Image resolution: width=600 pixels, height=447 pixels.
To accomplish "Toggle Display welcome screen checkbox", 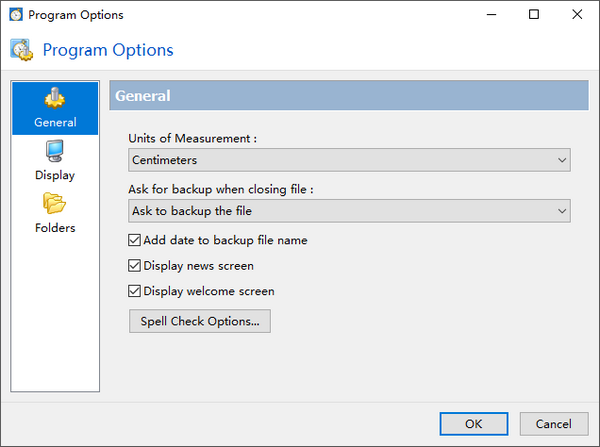I will click(135, 292).
